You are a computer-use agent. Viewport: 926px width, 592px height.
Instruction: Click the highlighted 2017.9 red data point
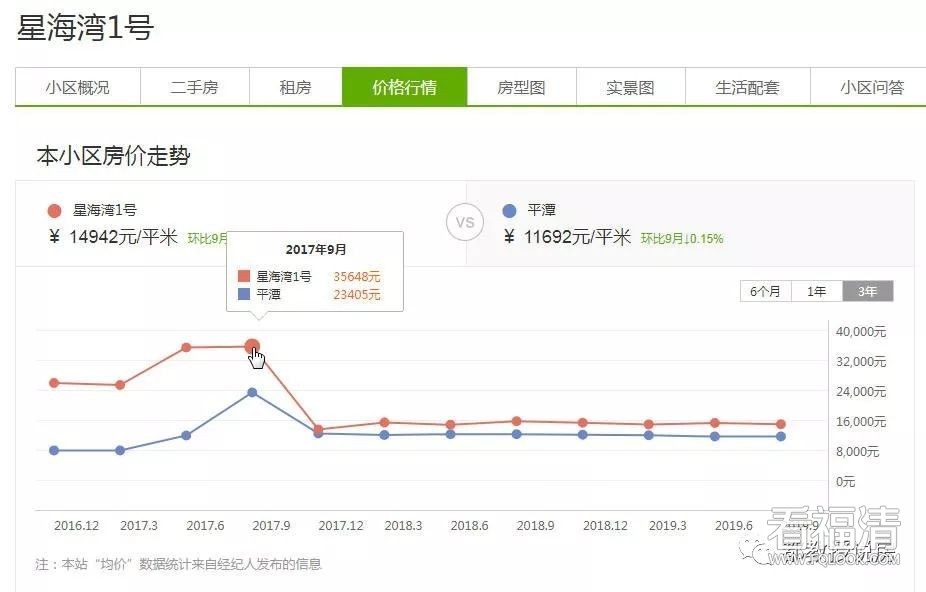(252, 347)
